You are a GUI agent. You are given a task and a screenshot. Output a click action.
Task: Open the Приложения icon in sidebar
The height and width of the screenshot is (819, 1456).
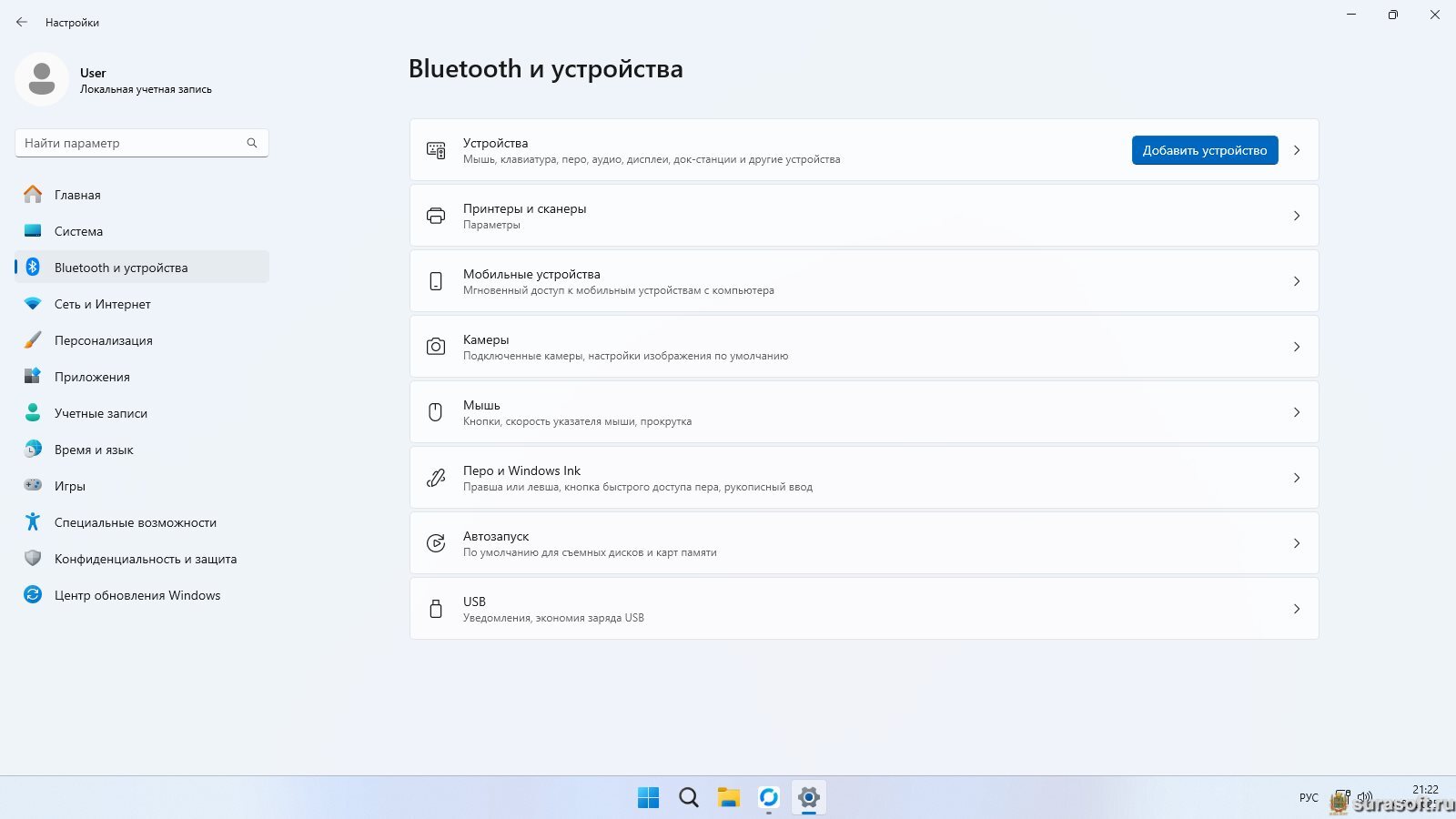click(x=33, y=377)
